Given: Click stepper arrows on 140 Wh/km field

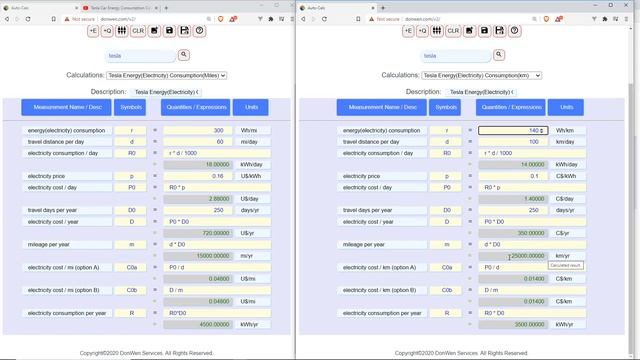Looking at the screenshot, I should (x=542, y=131).
